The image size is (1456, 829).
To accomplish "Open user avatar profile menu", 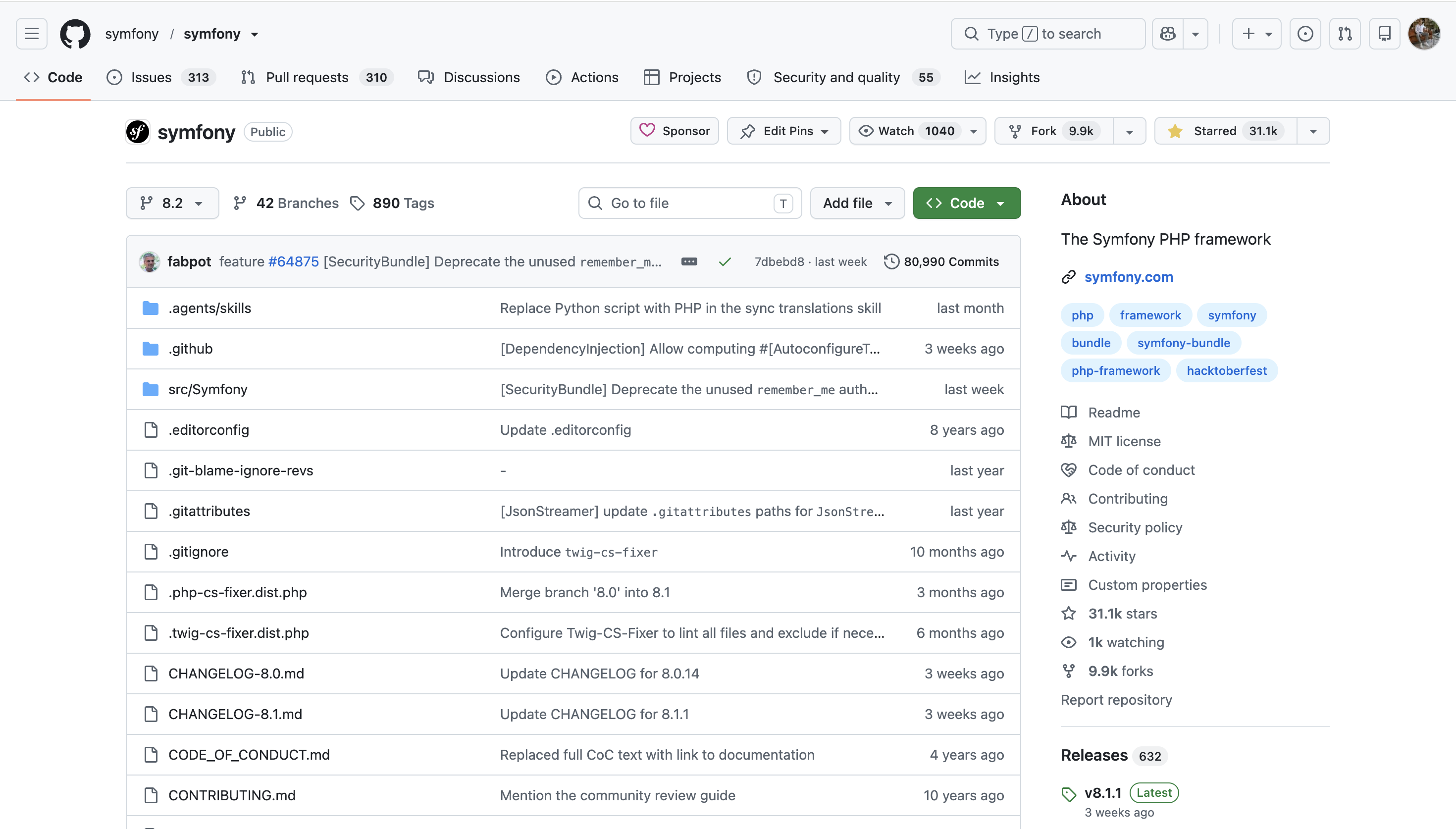I will (x=1424, y=34).
